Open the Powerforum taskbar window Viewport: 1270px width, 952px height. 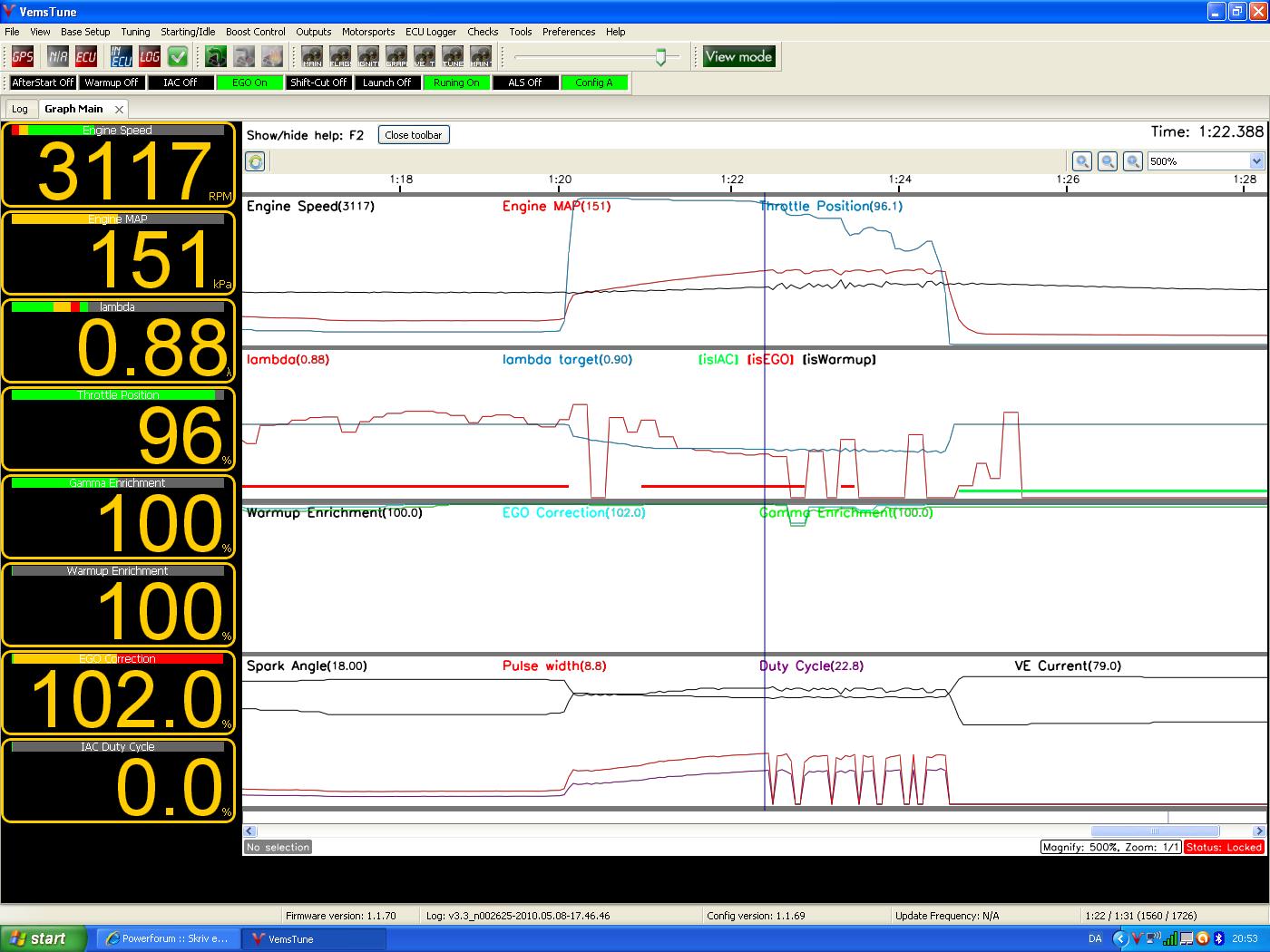click(x=168, y=939)
